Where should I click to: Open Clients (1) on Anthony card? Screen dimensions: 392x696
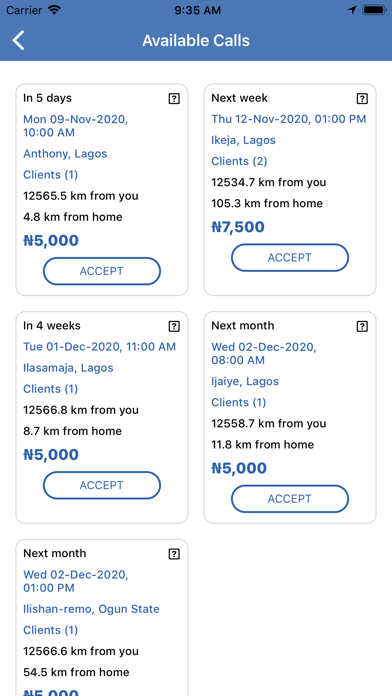(51, 175)
